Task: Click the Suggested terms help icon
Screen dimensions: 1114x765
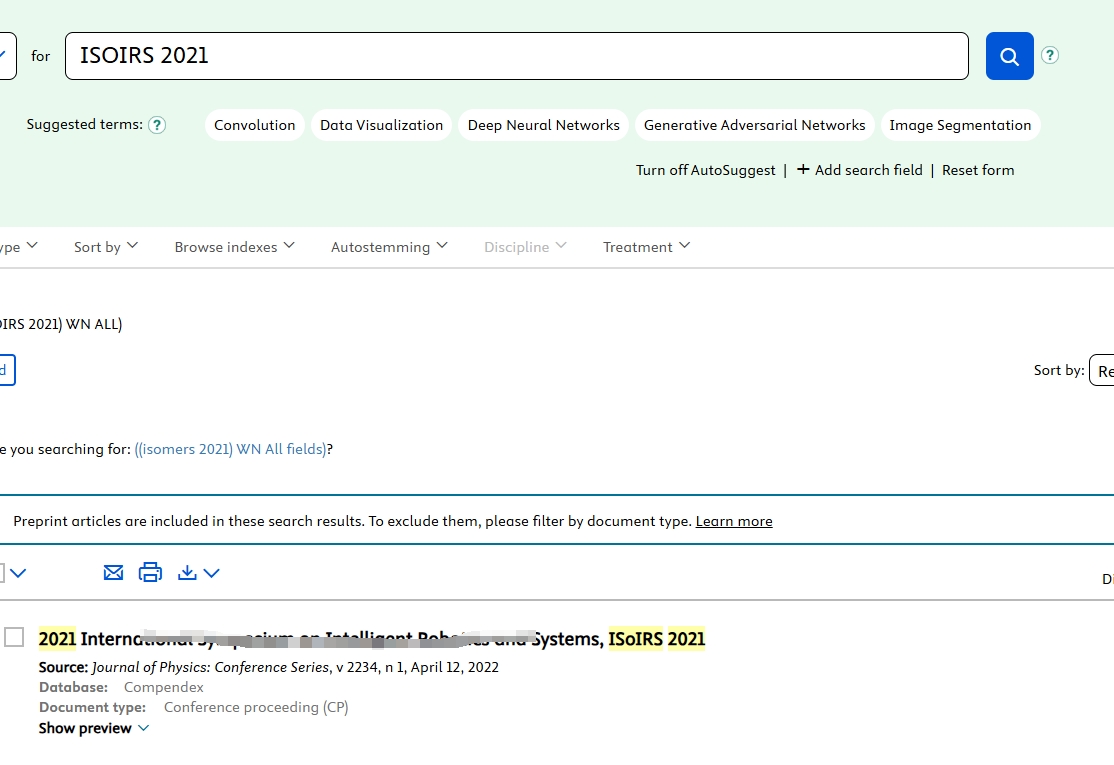Action: coord(157,125)
